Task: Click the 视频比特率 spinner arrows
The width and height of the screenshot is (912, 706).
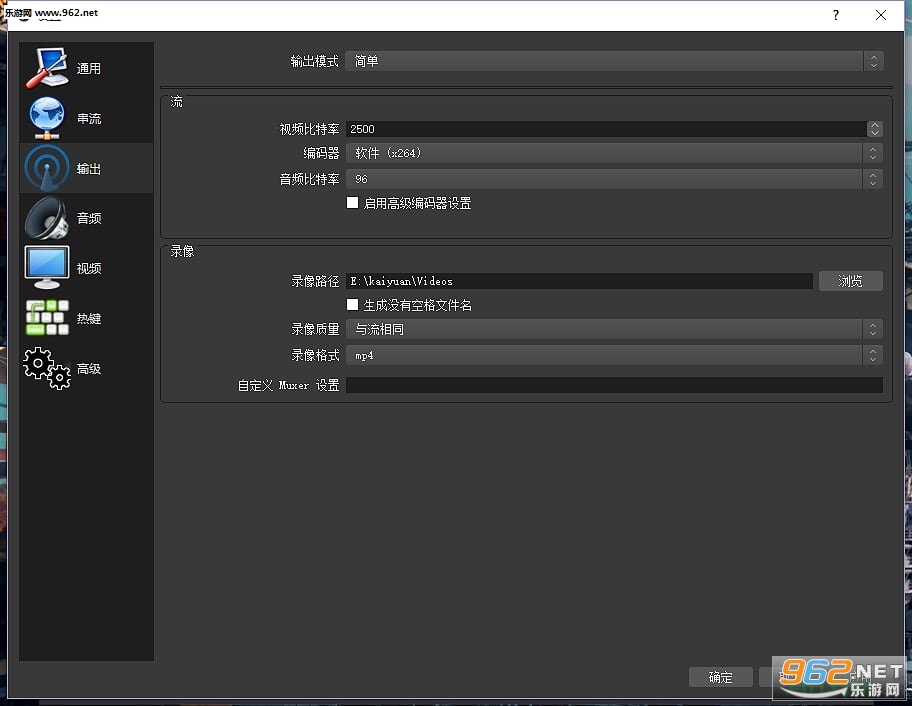Action: point(874,129)
